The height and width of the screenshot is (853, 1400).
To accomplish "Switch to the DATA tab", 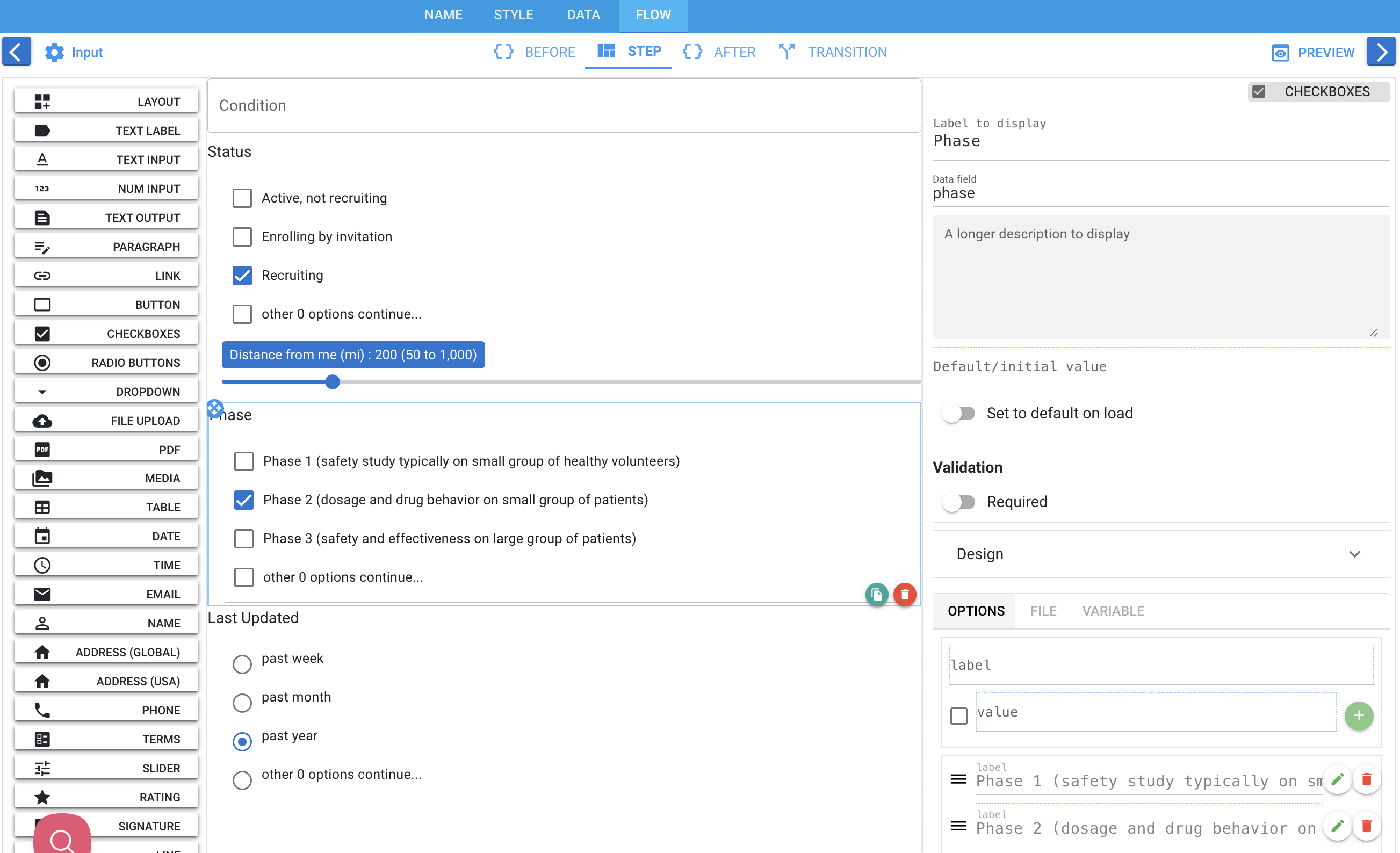I will click(x=583, y=16).
